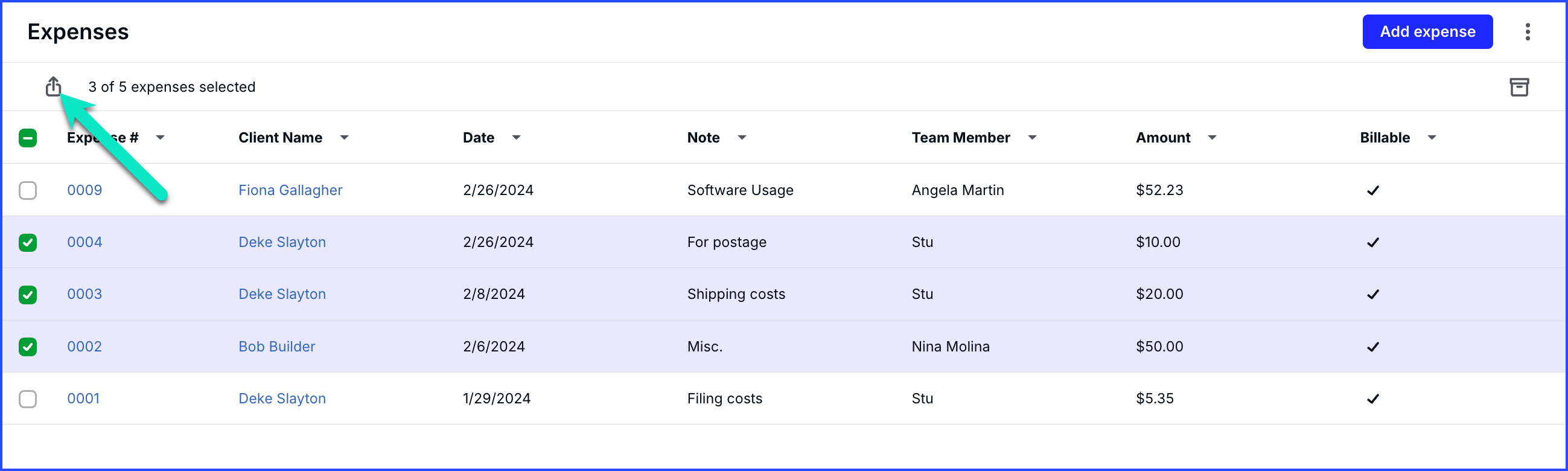Open the Team Member column dropdown
The height and width of the screenshot is (471, 1568).
coord(1031,138)
